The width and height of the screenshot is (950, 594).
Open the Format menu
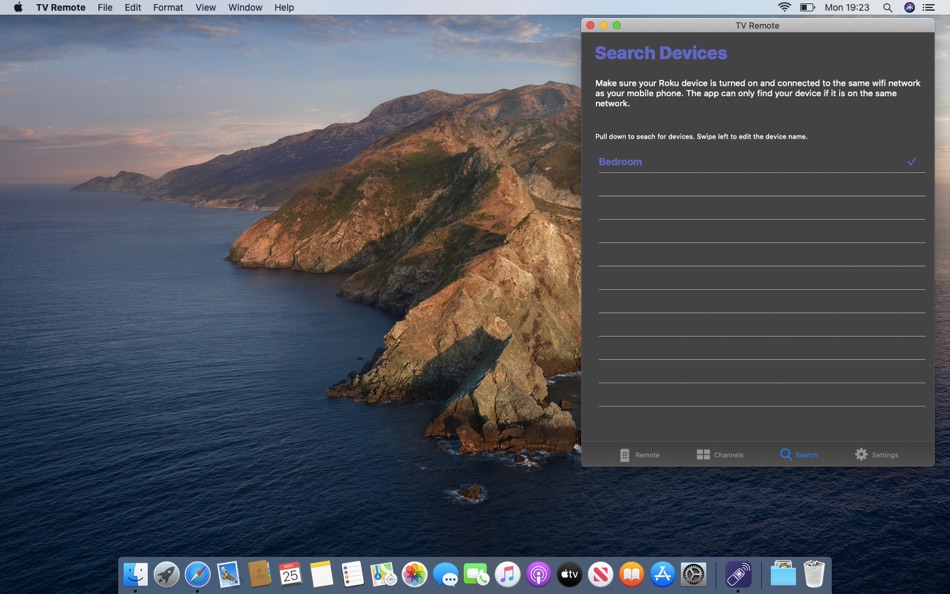coord(167,7)
